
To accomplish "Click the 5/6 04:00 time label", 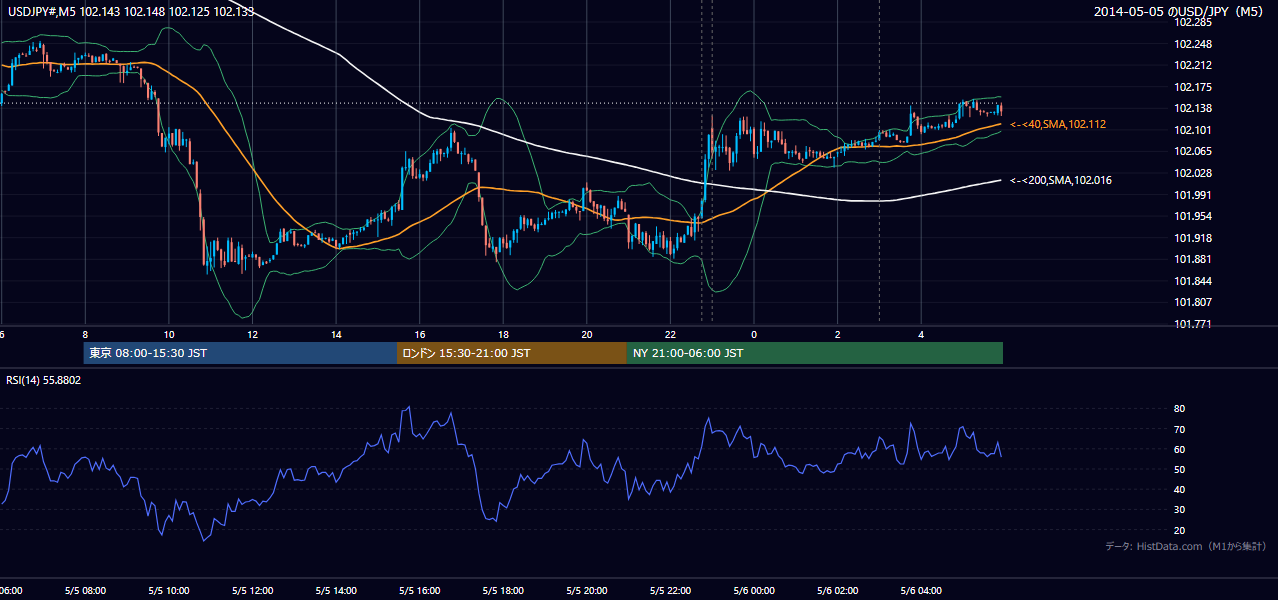I will (x=921, y=591).
